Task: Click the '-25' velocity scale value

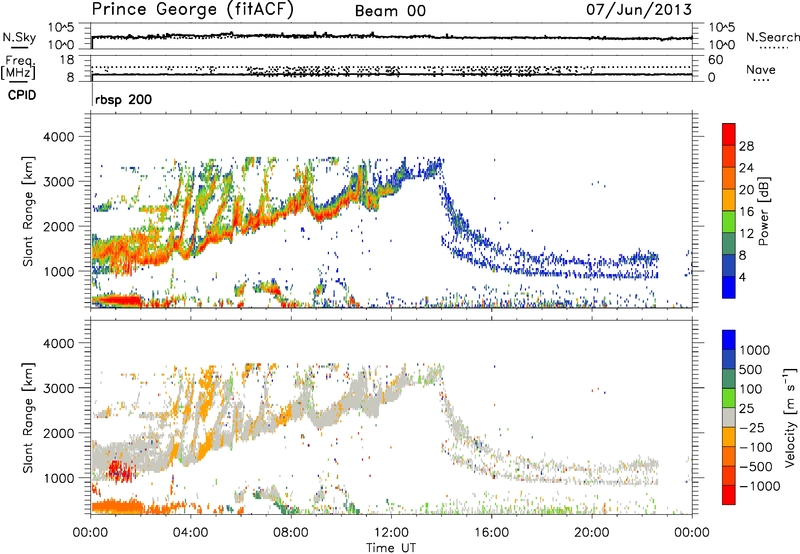Action: [x=752, y=427]
